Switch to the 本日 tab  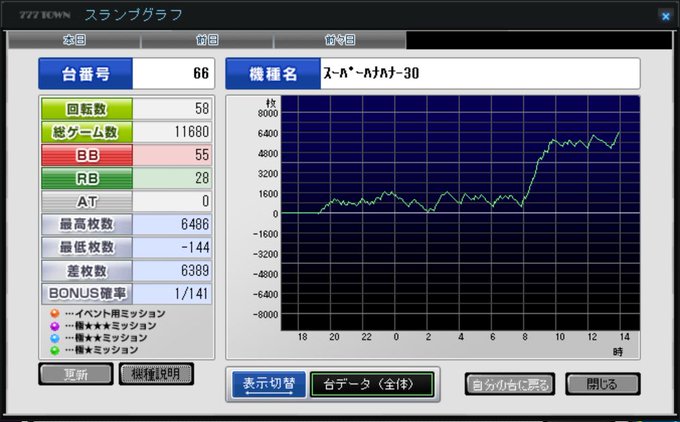pyautogui.click(x=74, y=40)
